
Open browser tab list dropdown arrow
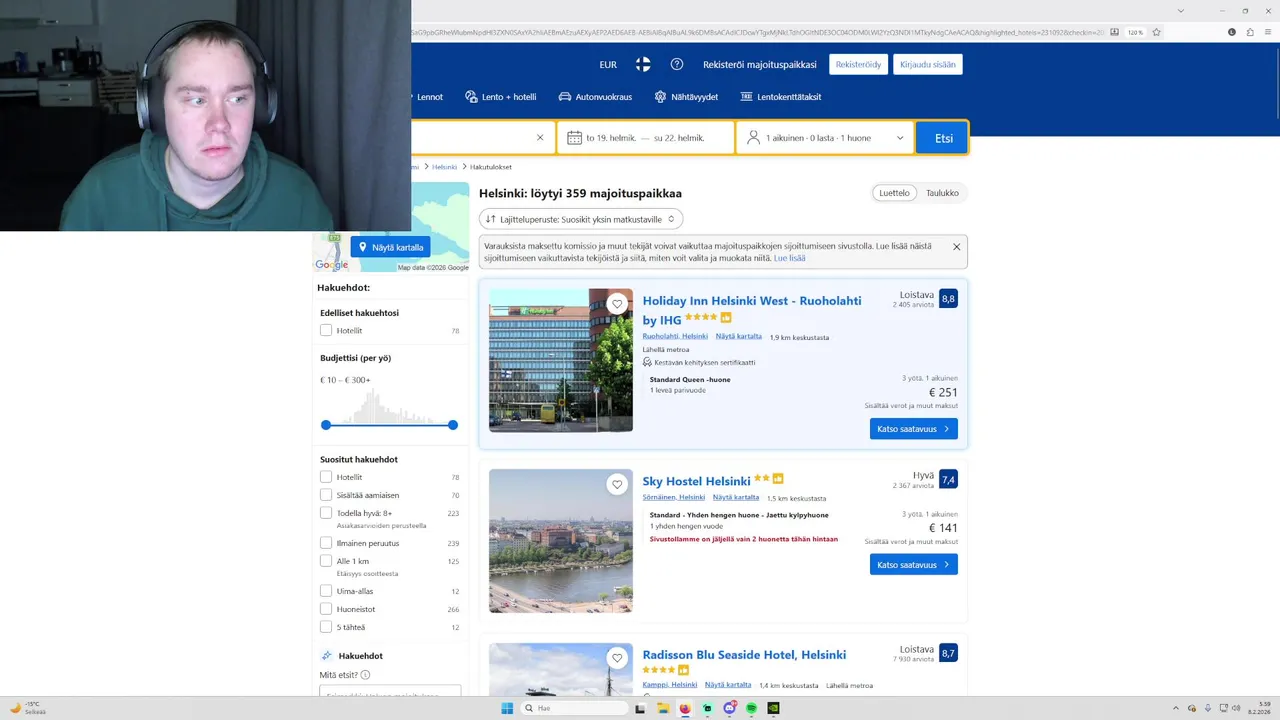coord(1181,11)
